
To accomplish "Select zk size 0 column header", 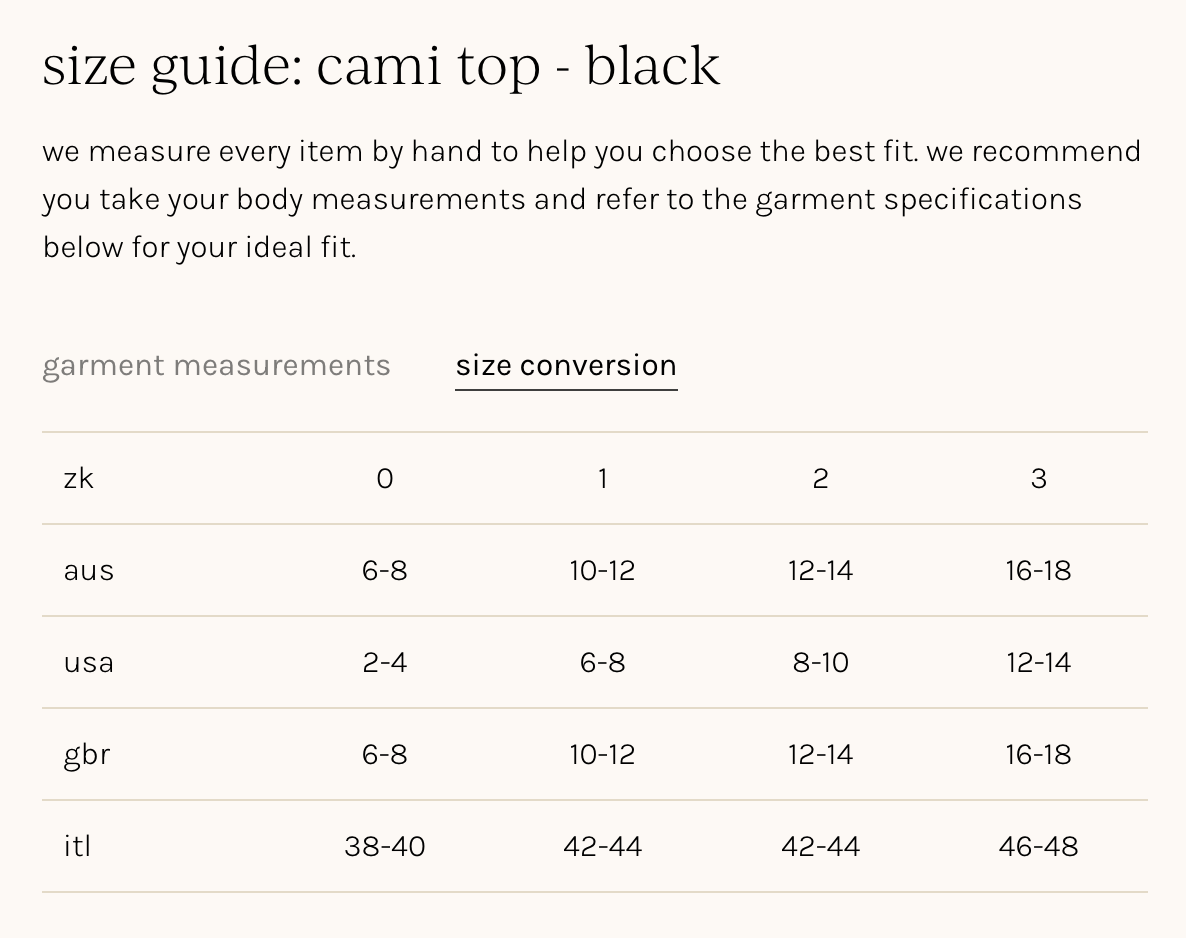I will point(385,479).
